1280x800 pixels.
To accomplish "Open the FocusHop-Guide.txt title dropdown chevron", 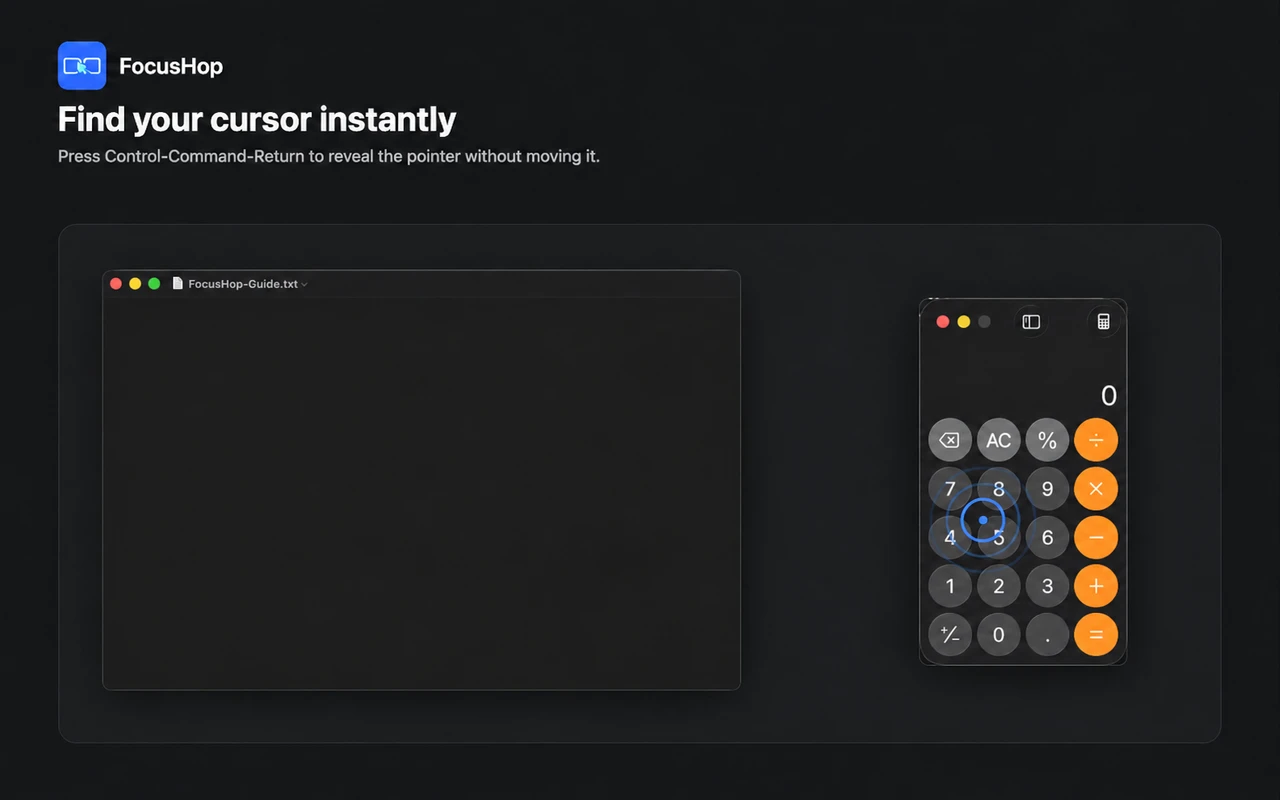I will coord(304,285).
